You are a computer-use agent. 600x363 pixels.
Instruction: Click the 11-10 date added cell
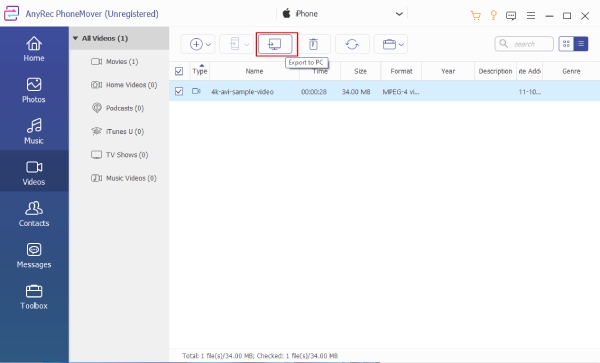point(530,92)
